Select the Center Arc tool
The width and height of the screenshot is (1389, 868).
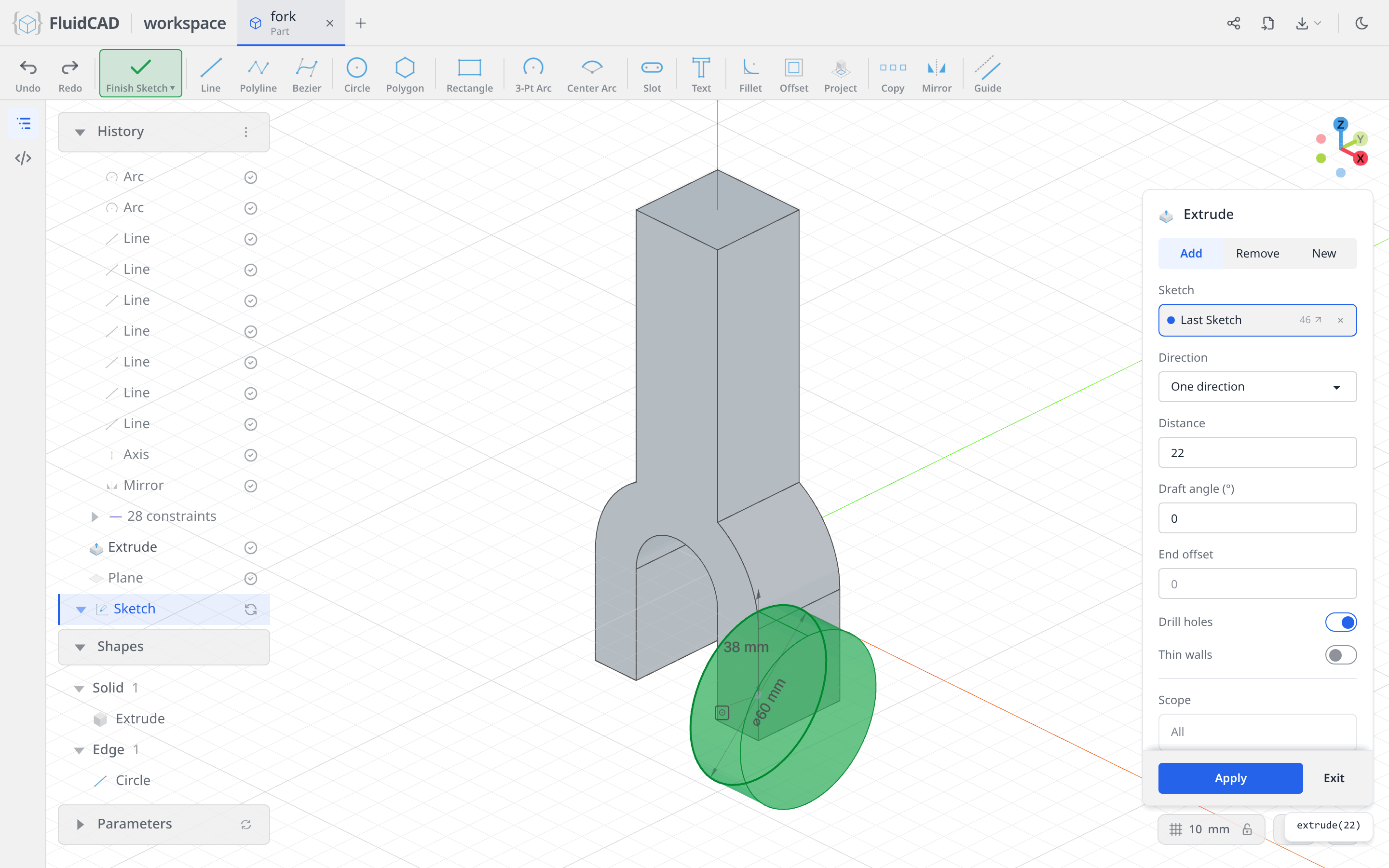point(592,75)
